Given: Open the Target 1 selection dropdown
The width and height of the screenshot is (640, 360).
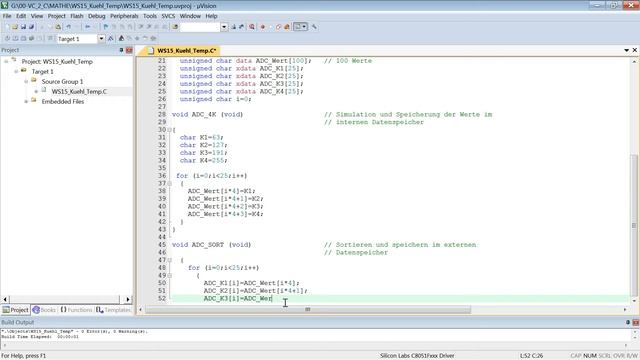Looking at the screenshot, I should pos(101,39).
